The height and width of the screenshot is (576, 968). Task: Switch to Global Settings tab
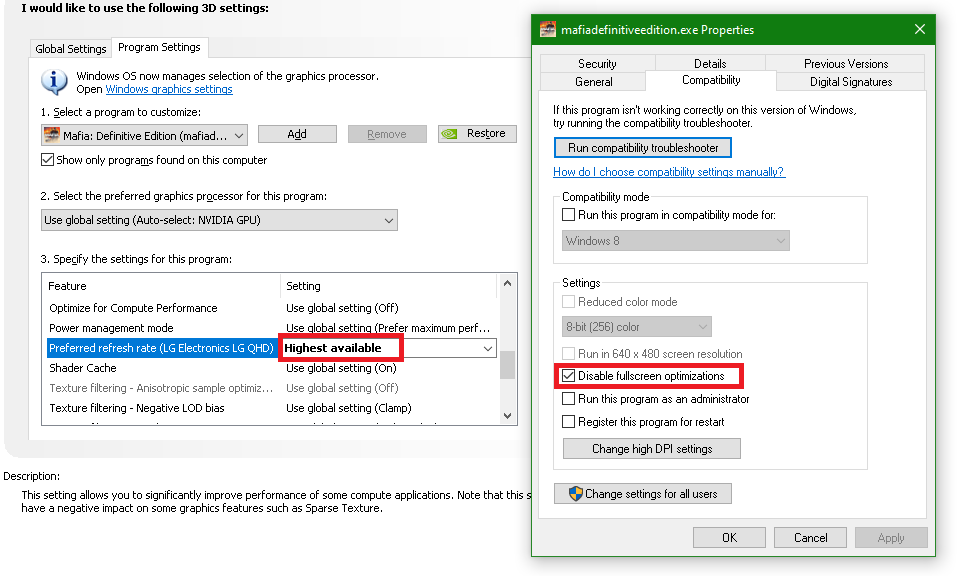(70, 49)
